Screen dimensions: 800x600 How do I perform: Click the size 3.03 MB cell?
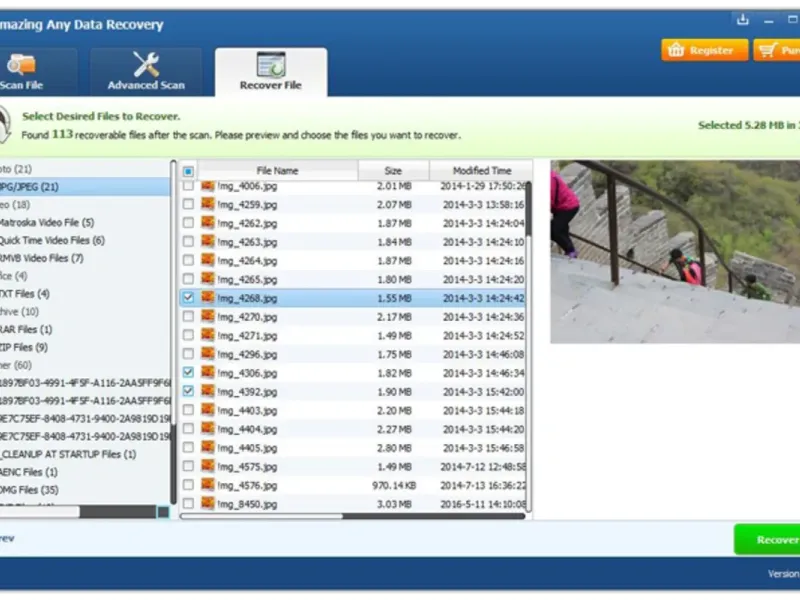click(394, 504)
